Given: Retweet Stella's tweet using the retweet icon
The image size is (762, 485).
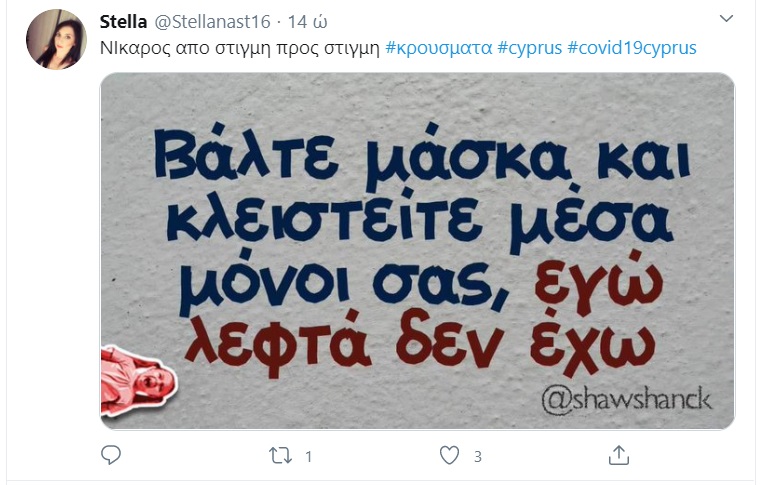Looking at the screenshot, I should [x=280, y=456].
